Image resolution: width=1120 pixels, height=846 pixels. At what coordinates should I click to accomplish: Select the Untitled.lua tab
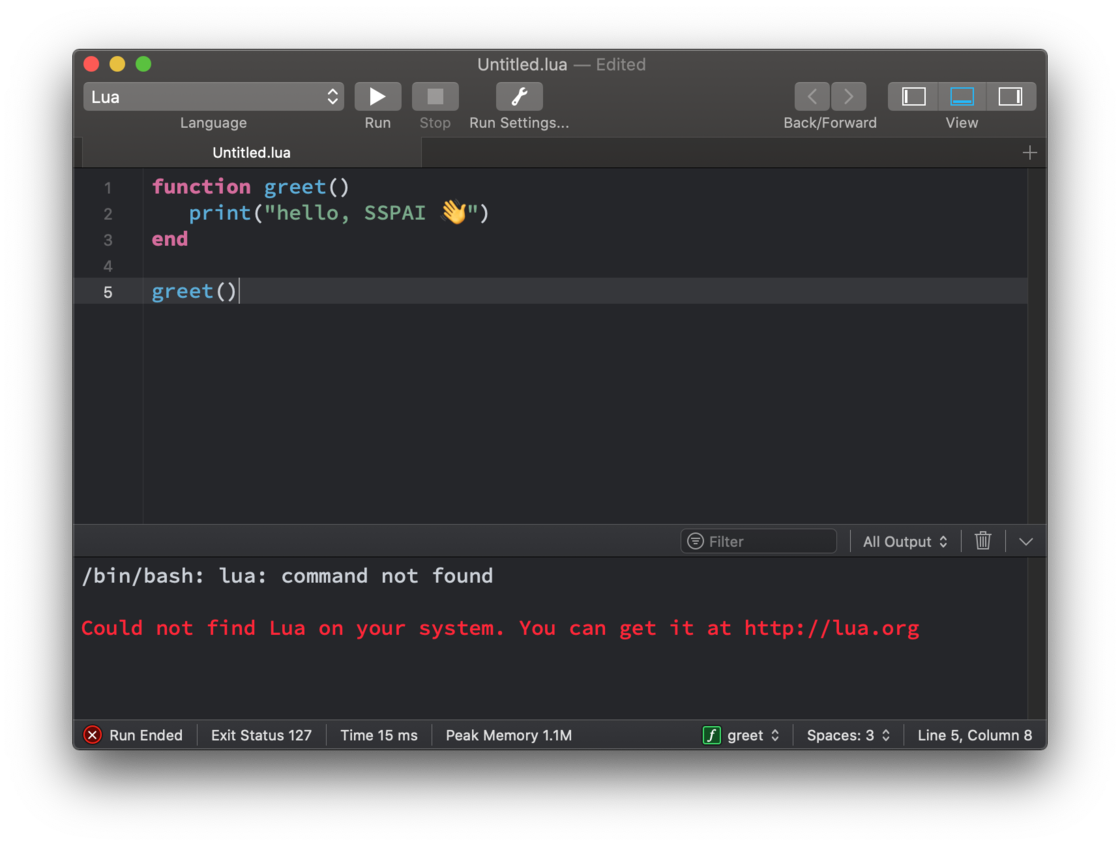(251, 152)
